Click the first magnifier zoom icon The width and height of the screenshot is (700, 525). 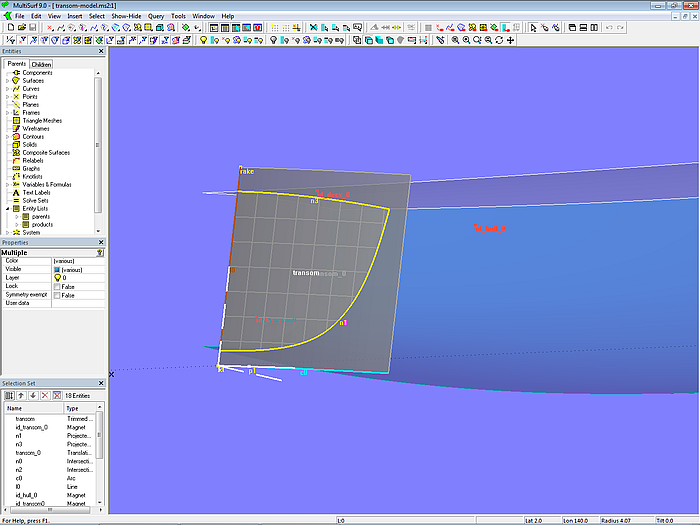455,41
